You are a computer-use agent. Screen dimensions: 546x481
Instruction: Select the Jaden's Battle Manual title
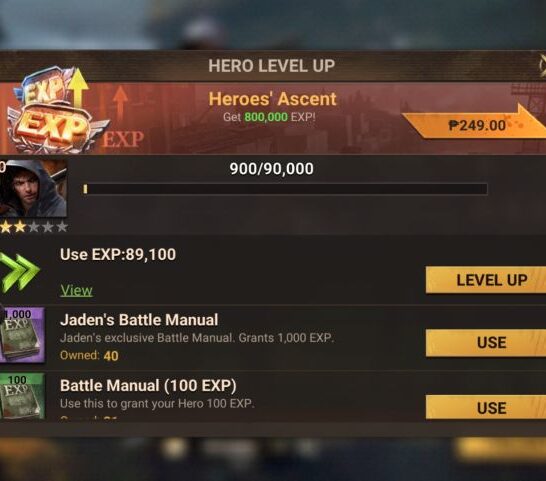tap(139, 320)
